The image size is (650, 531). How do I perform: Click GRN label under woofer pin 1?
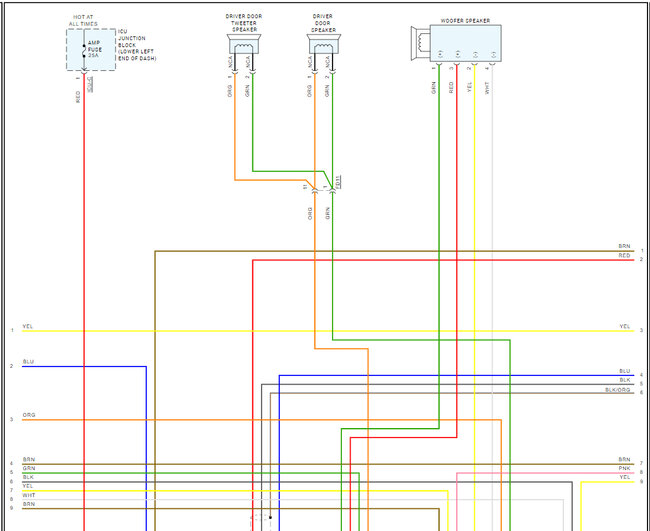click(x=434, y=88)
